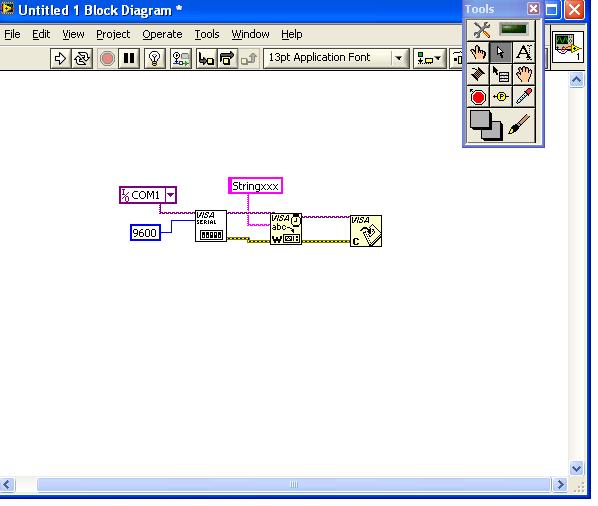Click the VI icon pane
598x506 pixels.
pos(567,47)
